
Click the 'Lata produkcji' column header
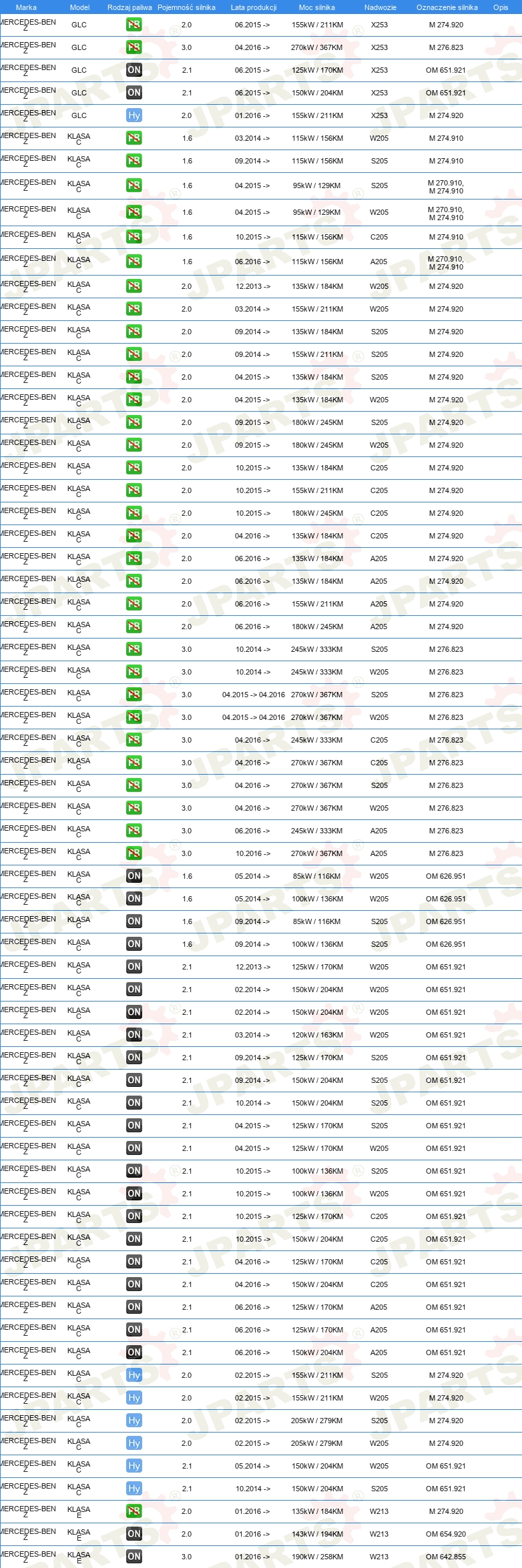tap(254, 7)
